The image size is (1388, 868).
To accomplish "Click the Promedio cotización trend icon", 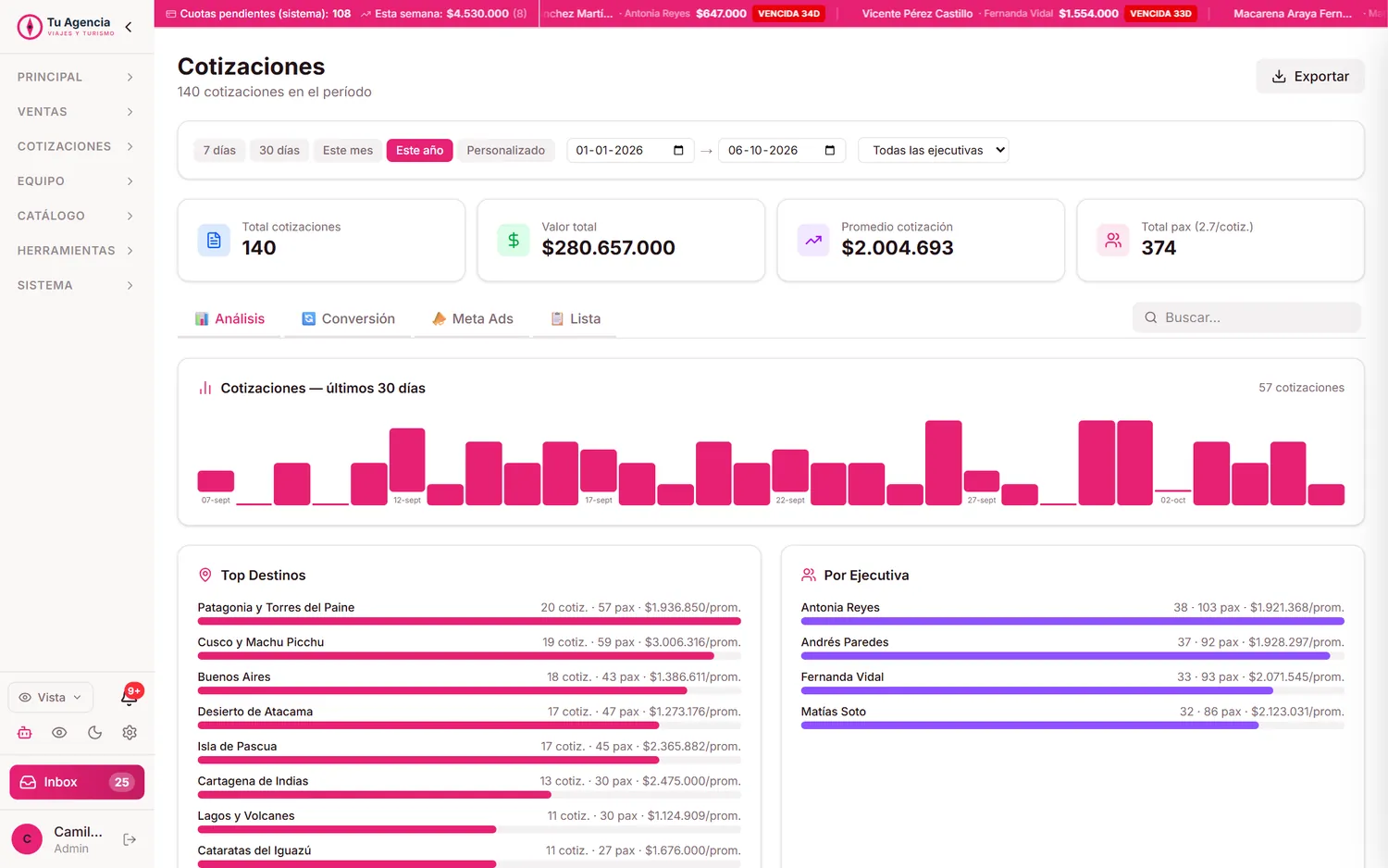I will pyautogui.click(x=813, y=240).
